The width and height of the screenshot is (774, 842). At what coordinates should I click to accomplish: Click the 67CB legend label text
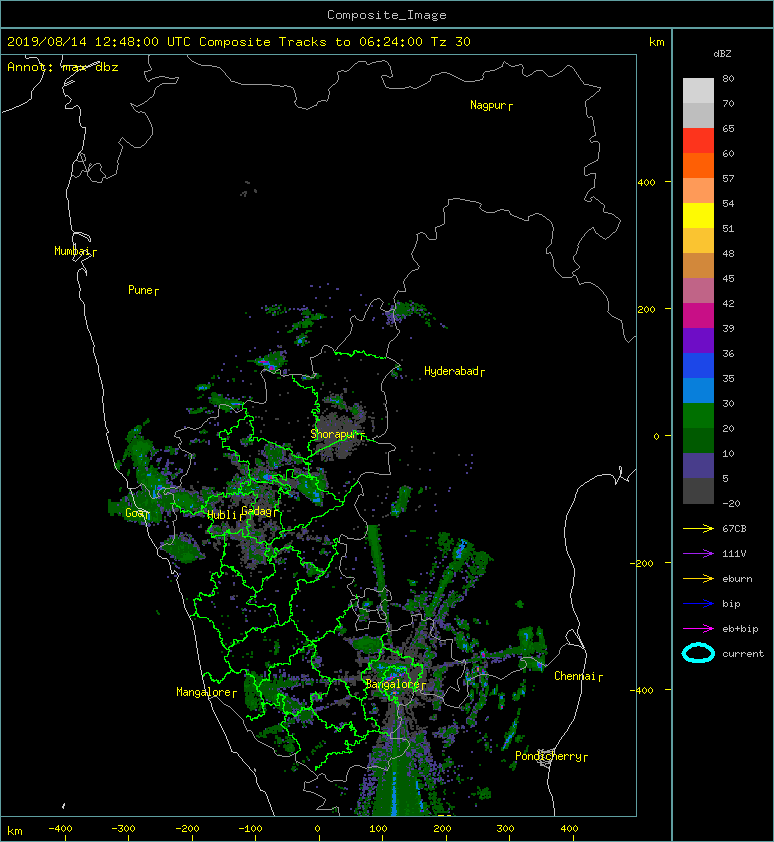(734, 529)
